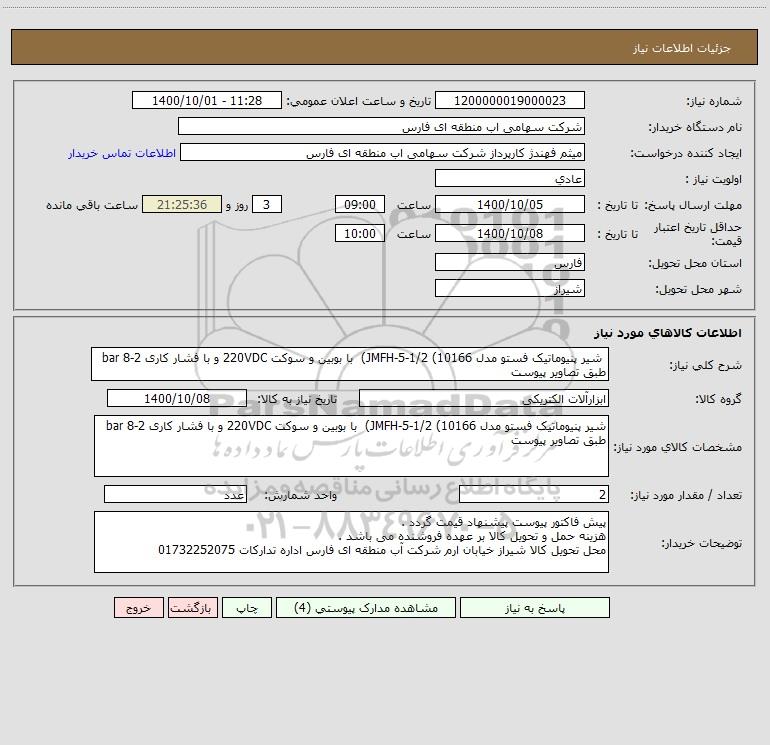Click the توضیحات خریدار label
This screenshot has height=745, width=770.
tap(701, 543)
